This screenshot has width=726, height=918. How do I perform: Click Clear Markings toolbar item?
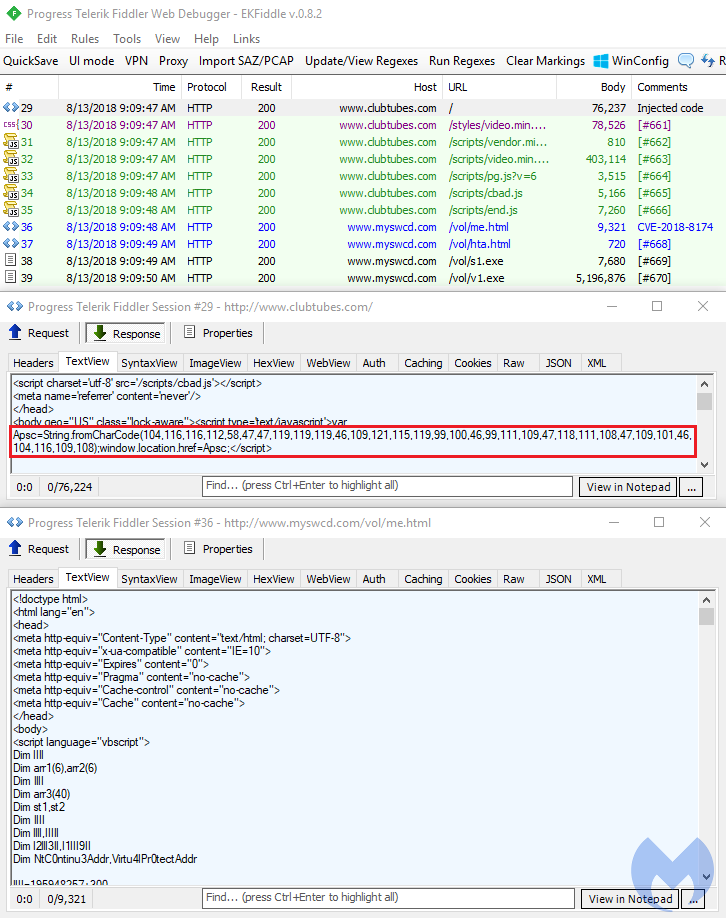(545, 61)
